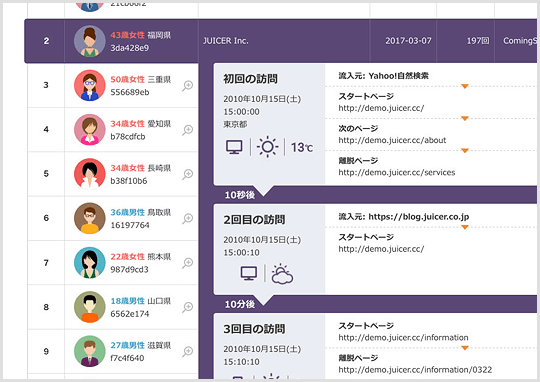This screenshot has width=540, height=382.
Task: Click 東京都 location text
Action: click(235, 124)
